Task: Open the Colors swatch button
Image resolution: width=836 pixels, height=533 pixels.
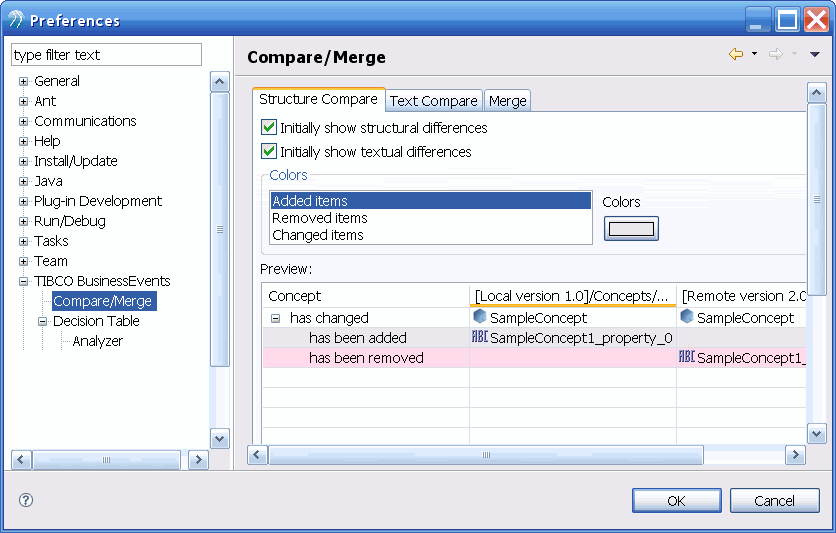Action: [631, 229]
